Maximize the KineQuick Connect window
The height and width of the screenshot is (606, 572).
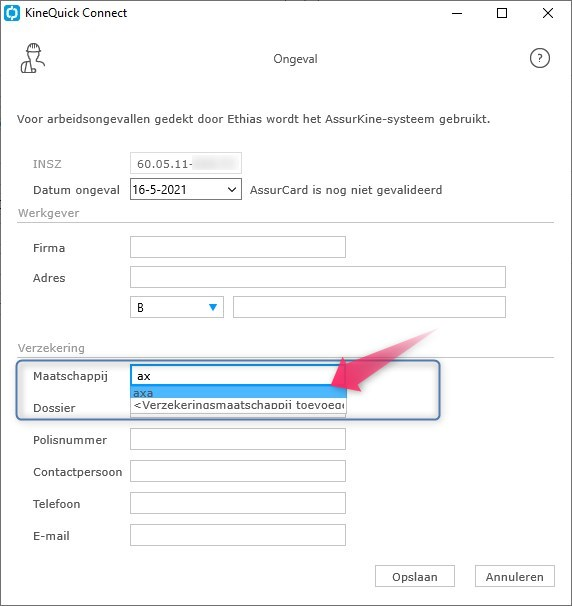tap(502, 13)
